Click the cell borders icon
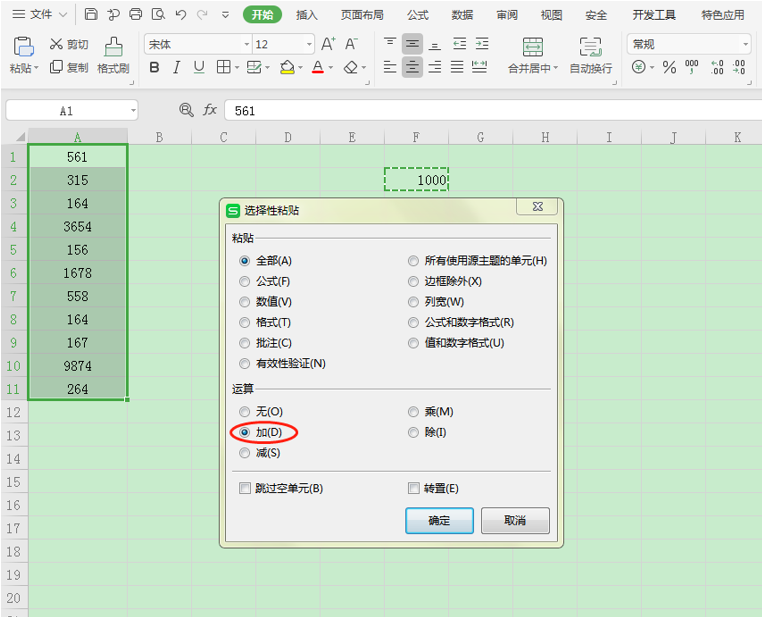This screenshot has width=762, height=617. (224, 67)
